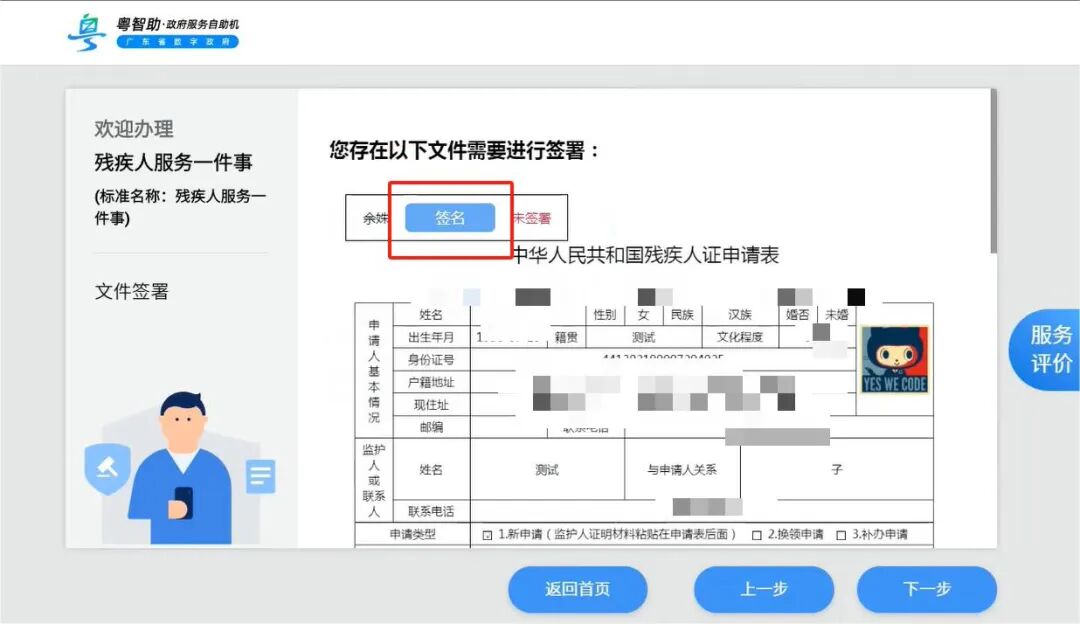The height and width of the screenshot is (624, 1080).
Task: Click the blue 签名 button
Action: (450, 218)
